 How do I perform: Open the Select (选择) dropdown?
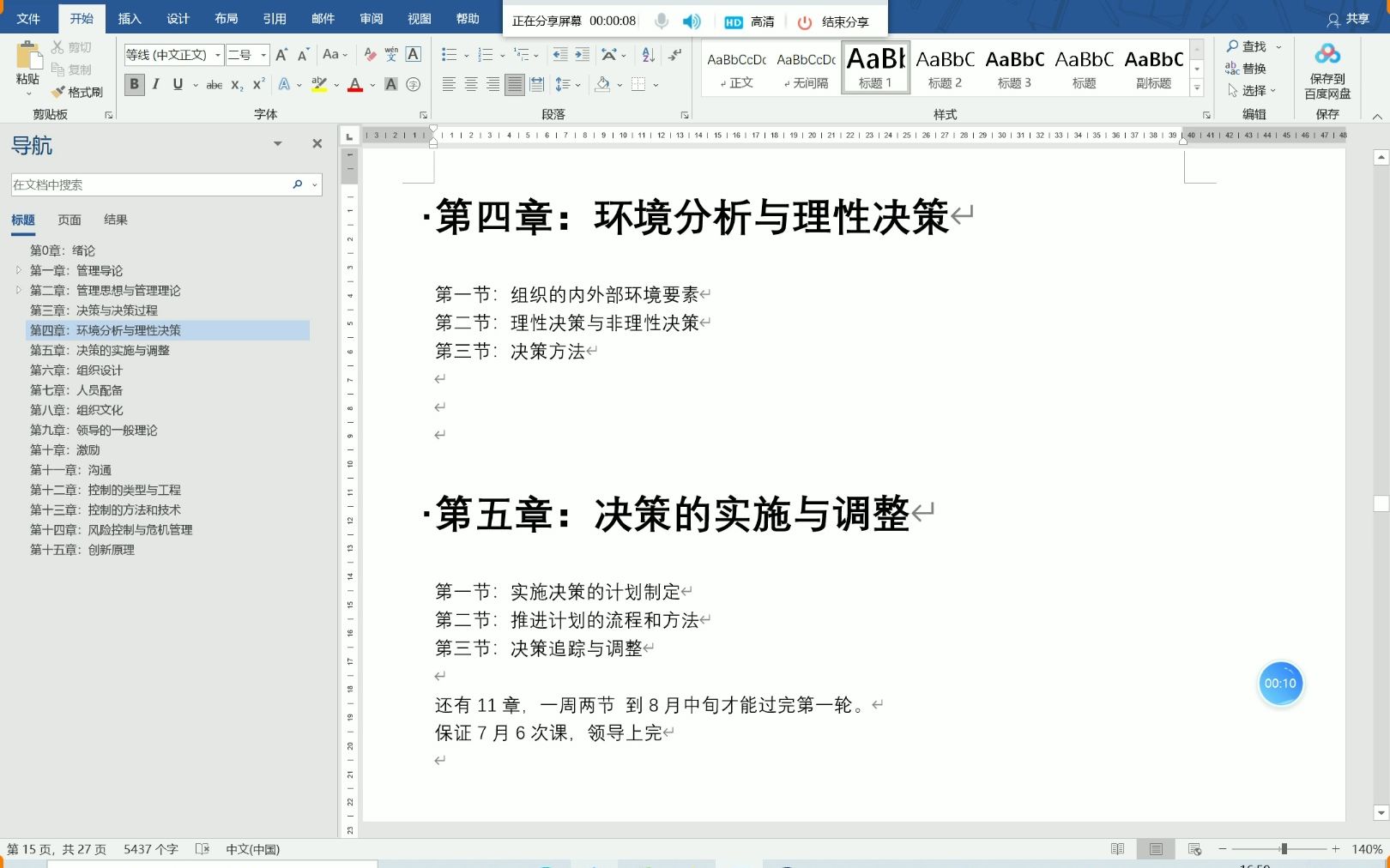tap(1252, 90)
